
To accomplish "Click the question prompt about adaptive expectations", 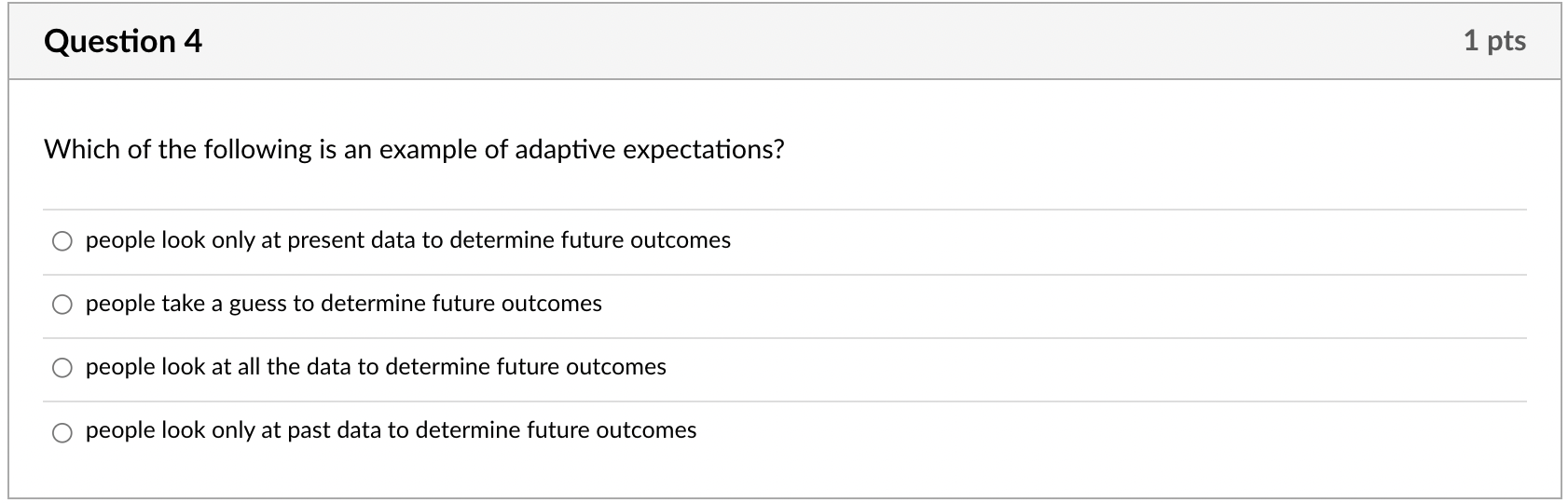I will 414,150.
